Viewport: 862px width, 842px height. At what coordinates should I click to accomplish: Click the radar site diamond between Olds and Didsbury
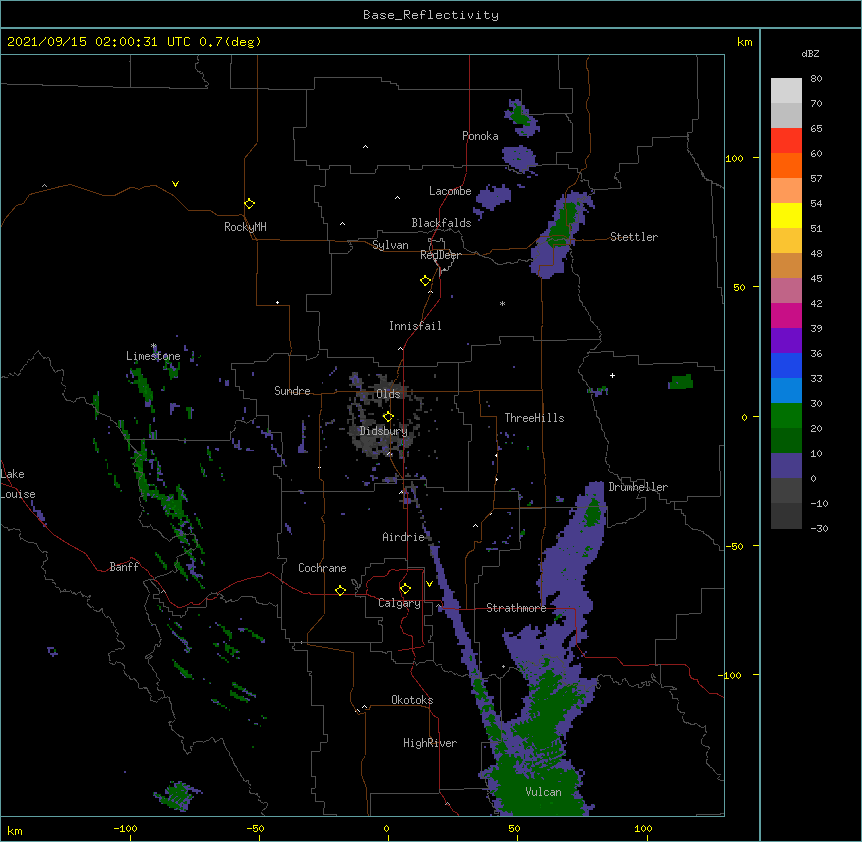388,416
